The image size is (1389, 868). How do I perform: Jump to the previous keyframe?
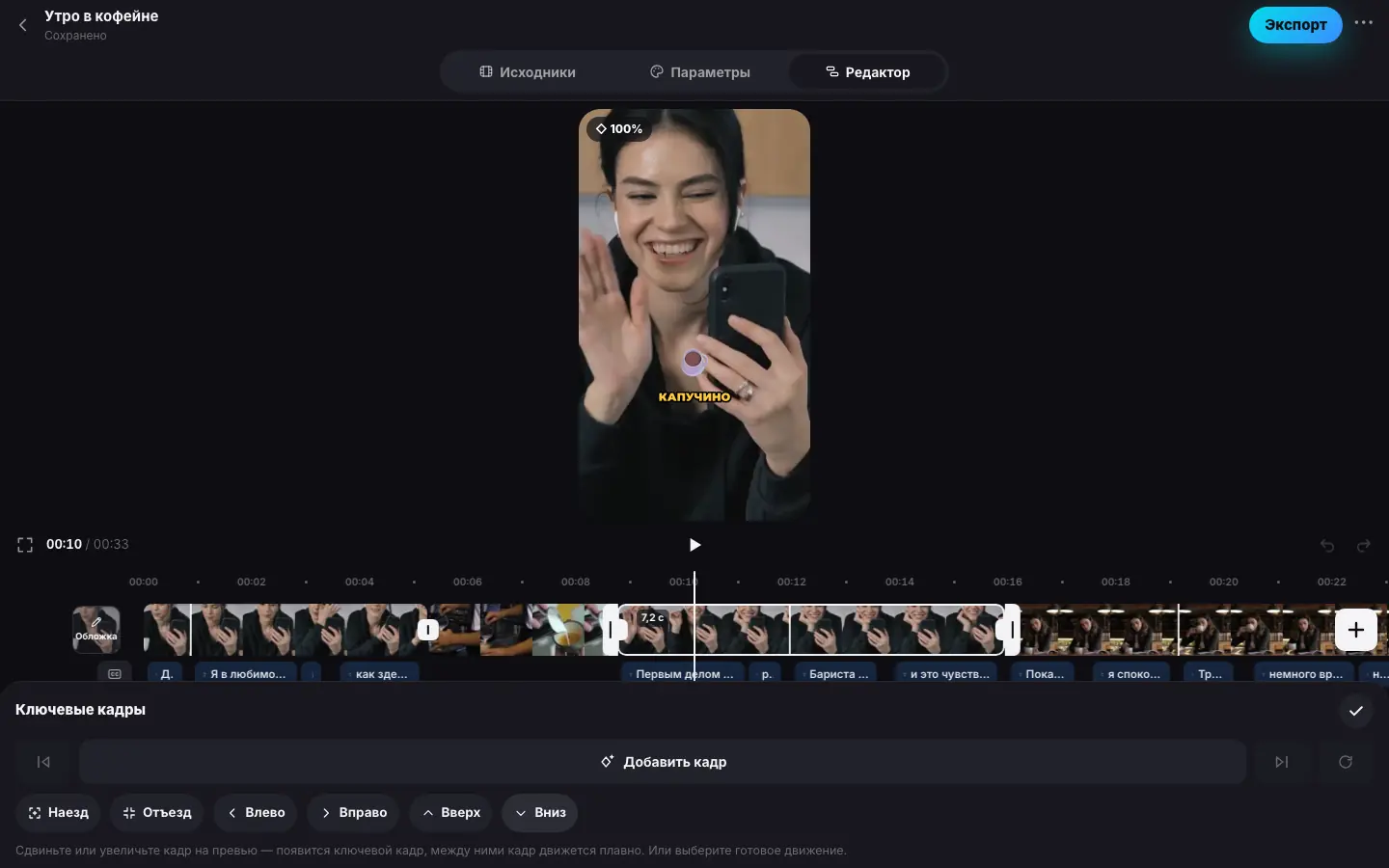tap(43, 762)
